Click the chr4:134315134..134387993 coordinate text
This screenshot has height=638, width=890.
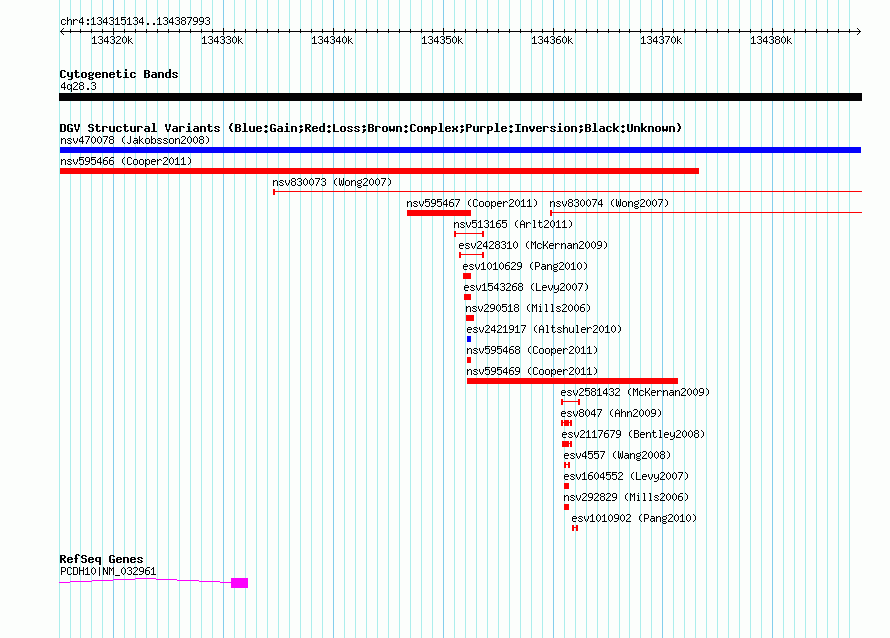tap(135, 21)
